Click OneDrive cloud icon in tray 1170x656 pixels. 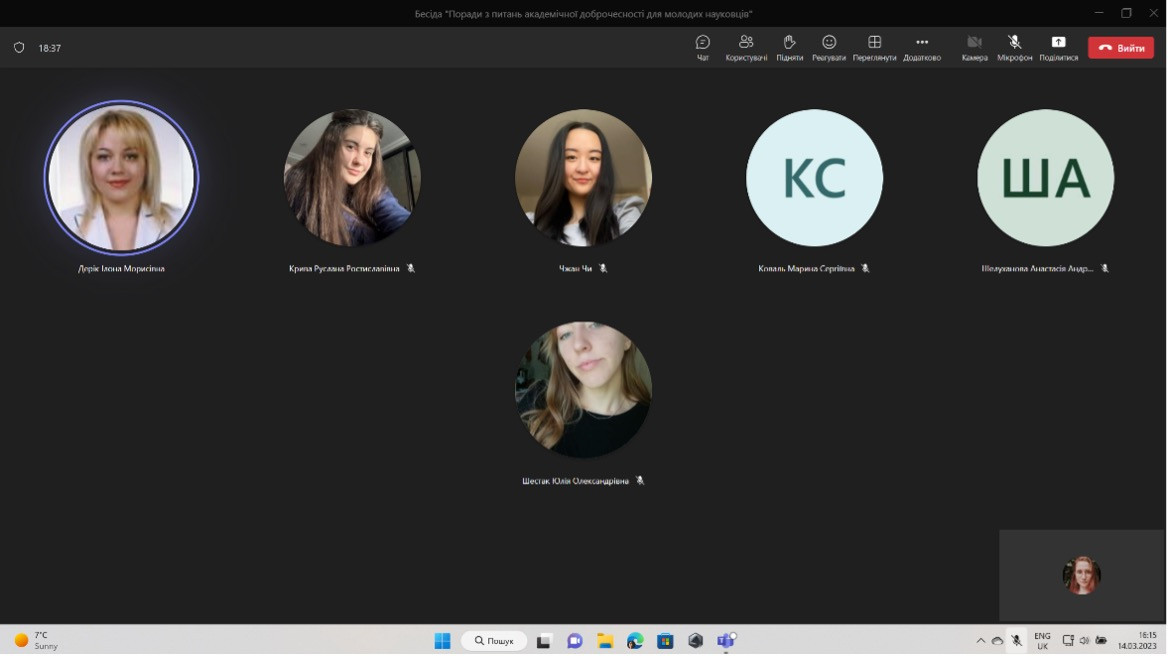998,641
